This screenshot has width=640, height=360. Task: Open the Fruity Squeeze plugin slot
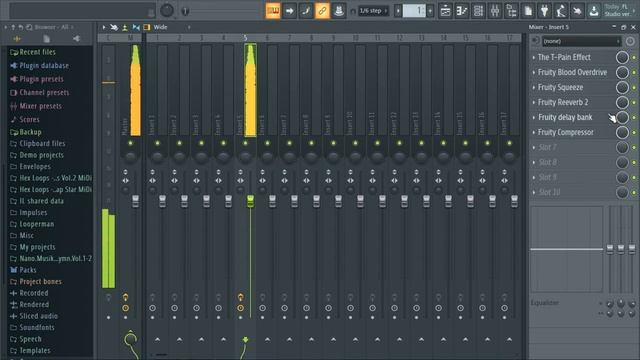click(560, 87)
